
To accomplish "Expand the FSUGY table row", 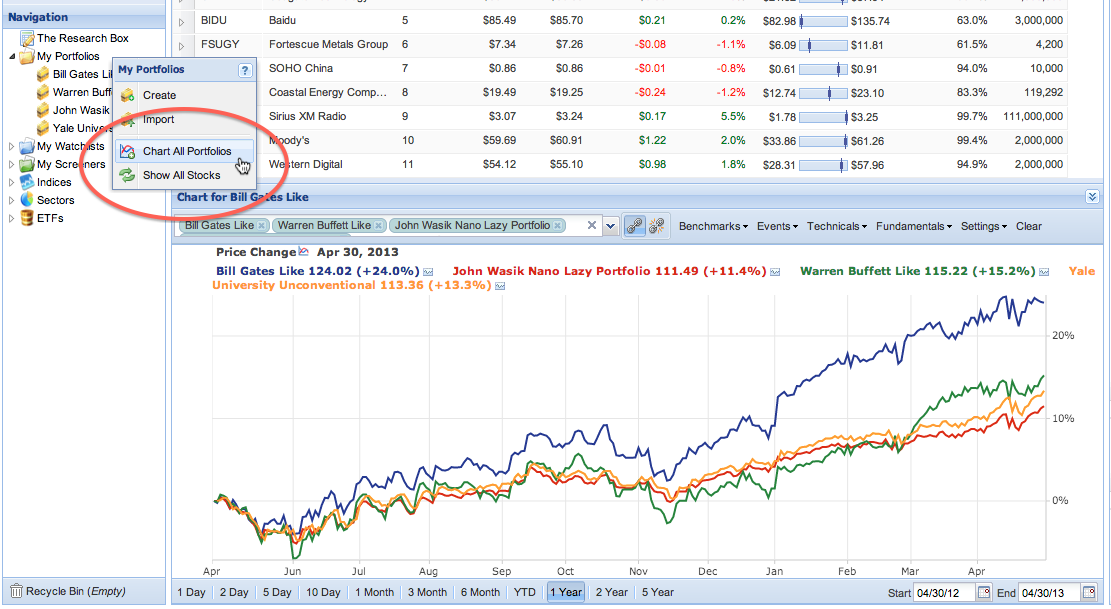I will tap(181, 46).
